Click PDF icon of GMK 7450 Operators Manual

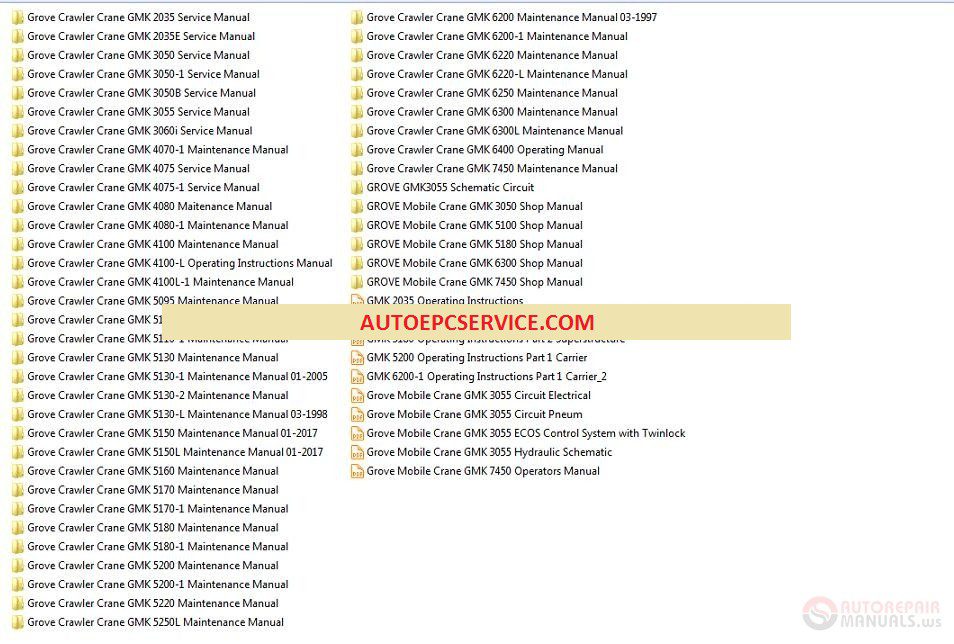click(x=357, y=471)
